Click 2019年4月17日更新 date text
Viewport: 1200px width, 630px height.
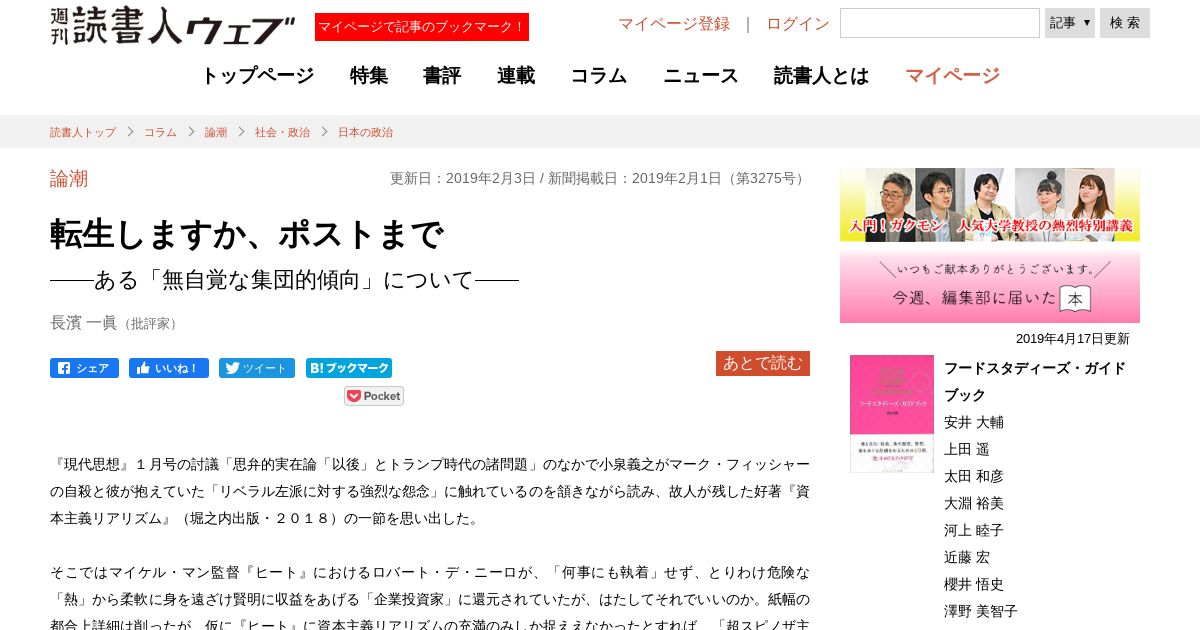click(x=1073, y=339)
